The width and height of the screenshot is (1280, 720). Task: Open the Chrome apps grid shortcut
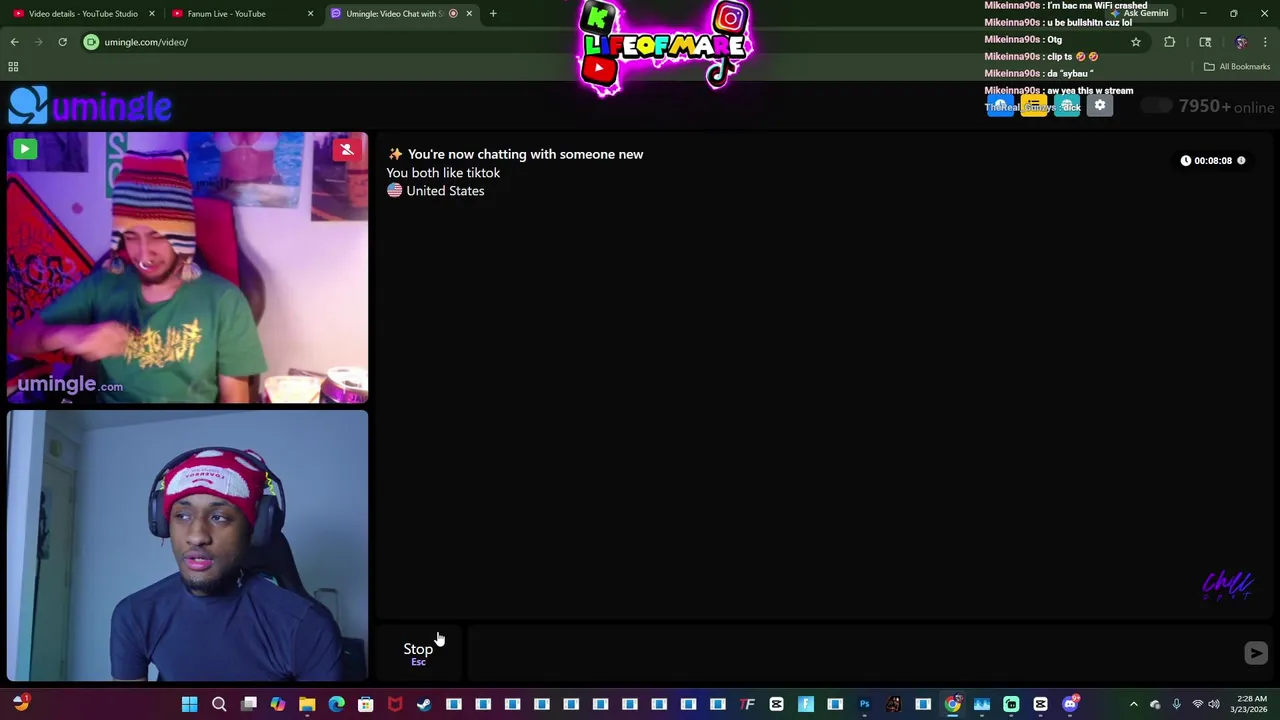[x=13, y=67]
